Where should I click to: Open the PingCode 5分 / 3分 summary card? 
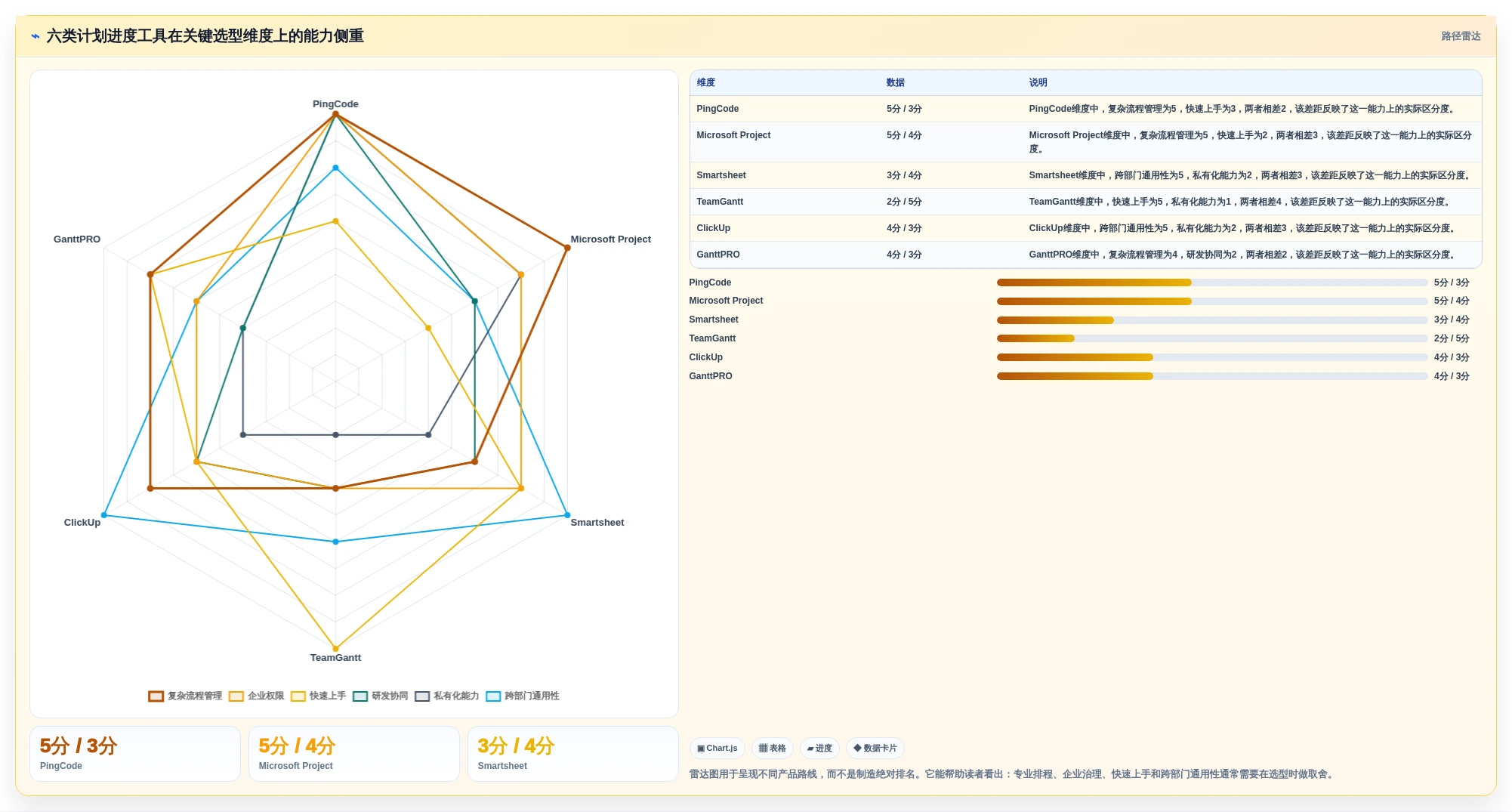pyautogui.click(x=135, y=754)
